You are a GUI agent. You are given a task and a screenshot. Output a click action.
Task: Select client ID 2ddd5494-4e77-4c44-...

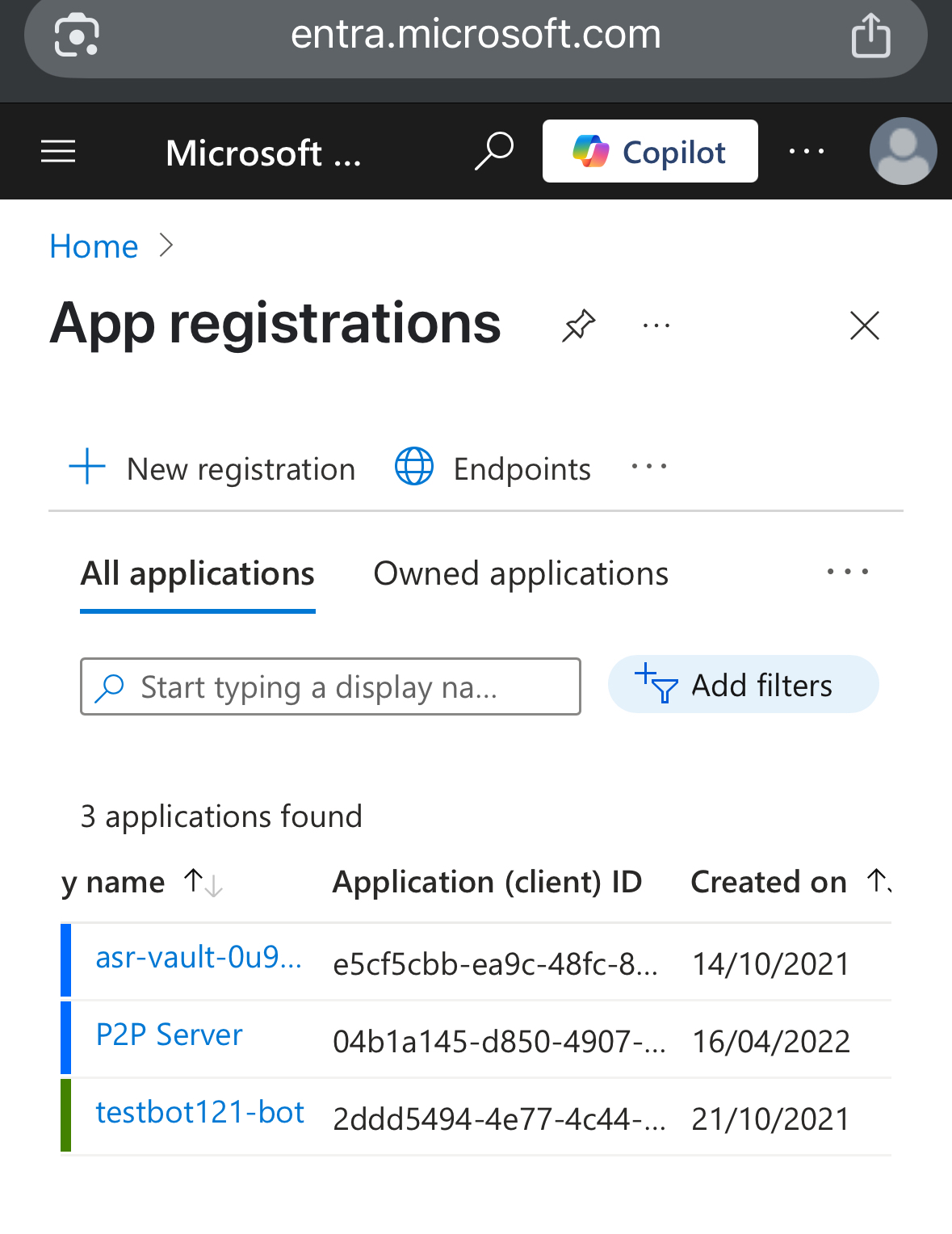[500, 1119]
